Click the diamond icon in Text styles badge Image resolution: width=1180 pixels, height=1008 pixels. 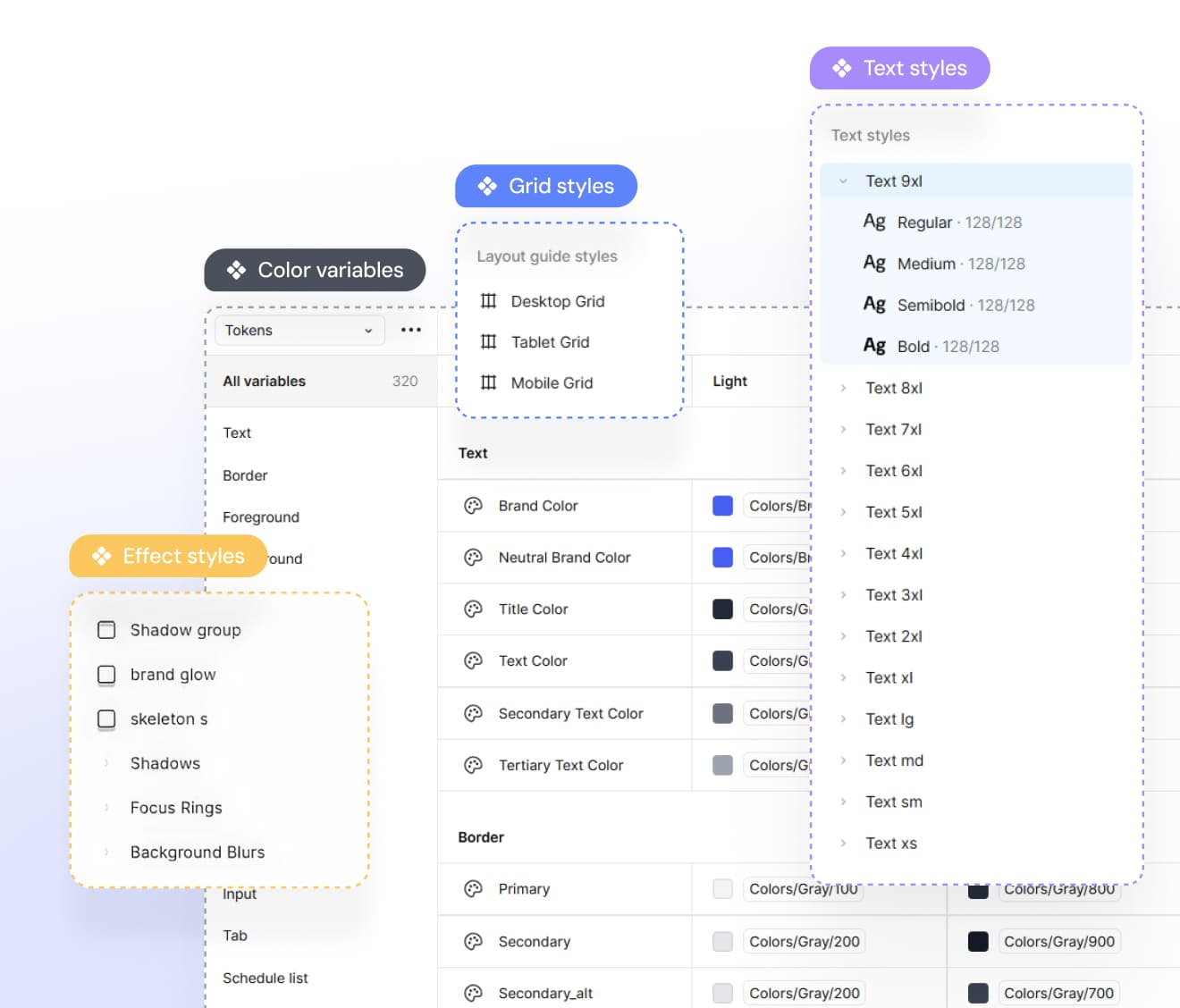tap(841, 67)
